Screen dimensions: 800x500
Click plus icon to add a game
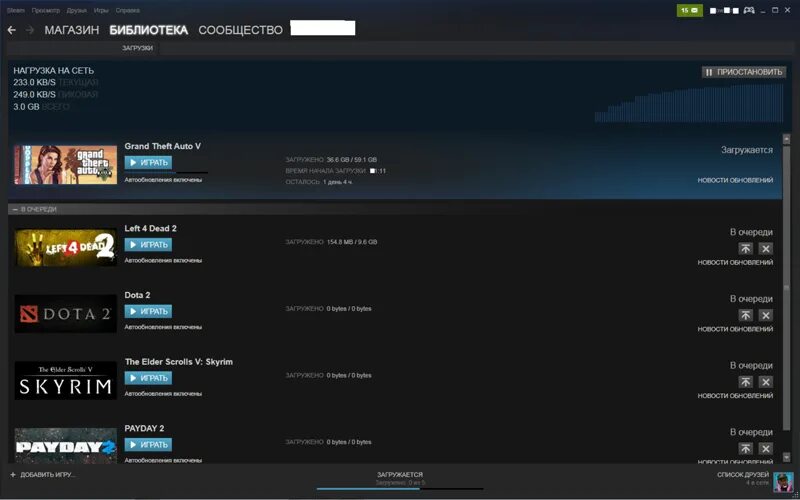[x=13, y=474]
